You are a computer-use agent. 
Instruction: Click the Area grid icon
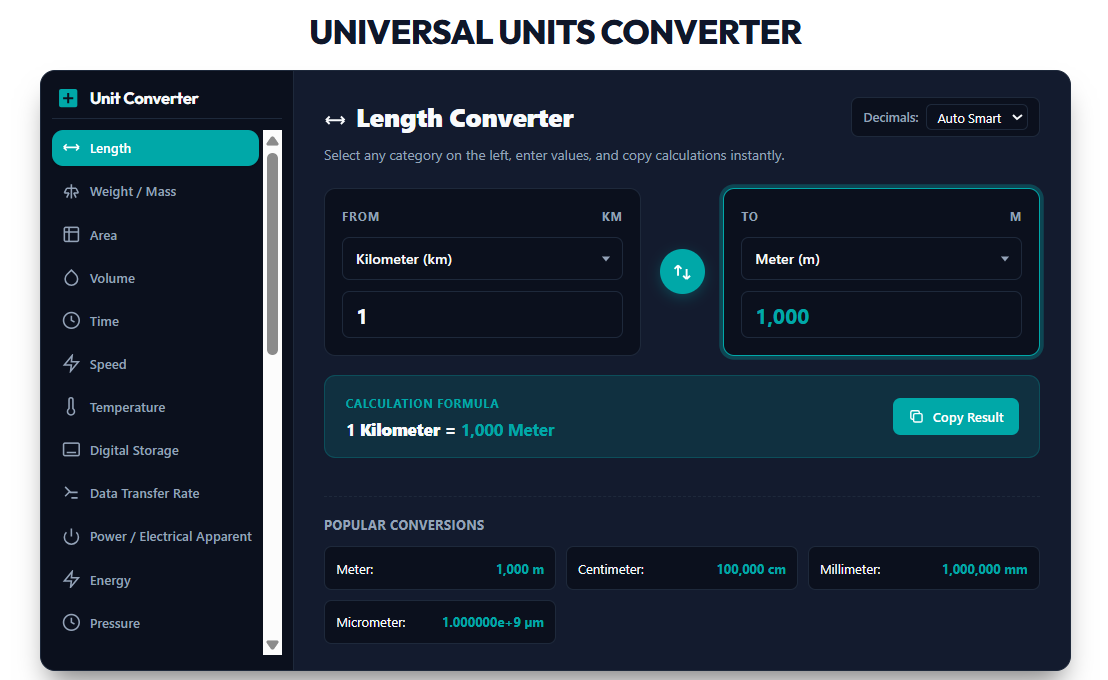click(71, 235)
